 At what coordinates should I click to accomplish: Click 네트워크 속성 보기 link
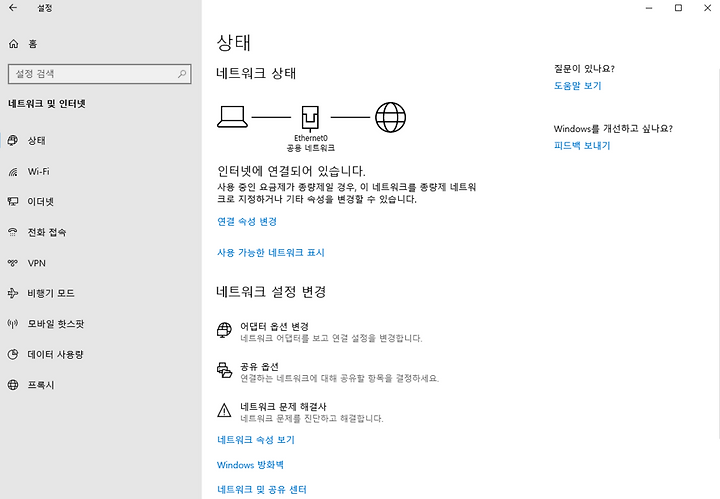coord(256,440)
